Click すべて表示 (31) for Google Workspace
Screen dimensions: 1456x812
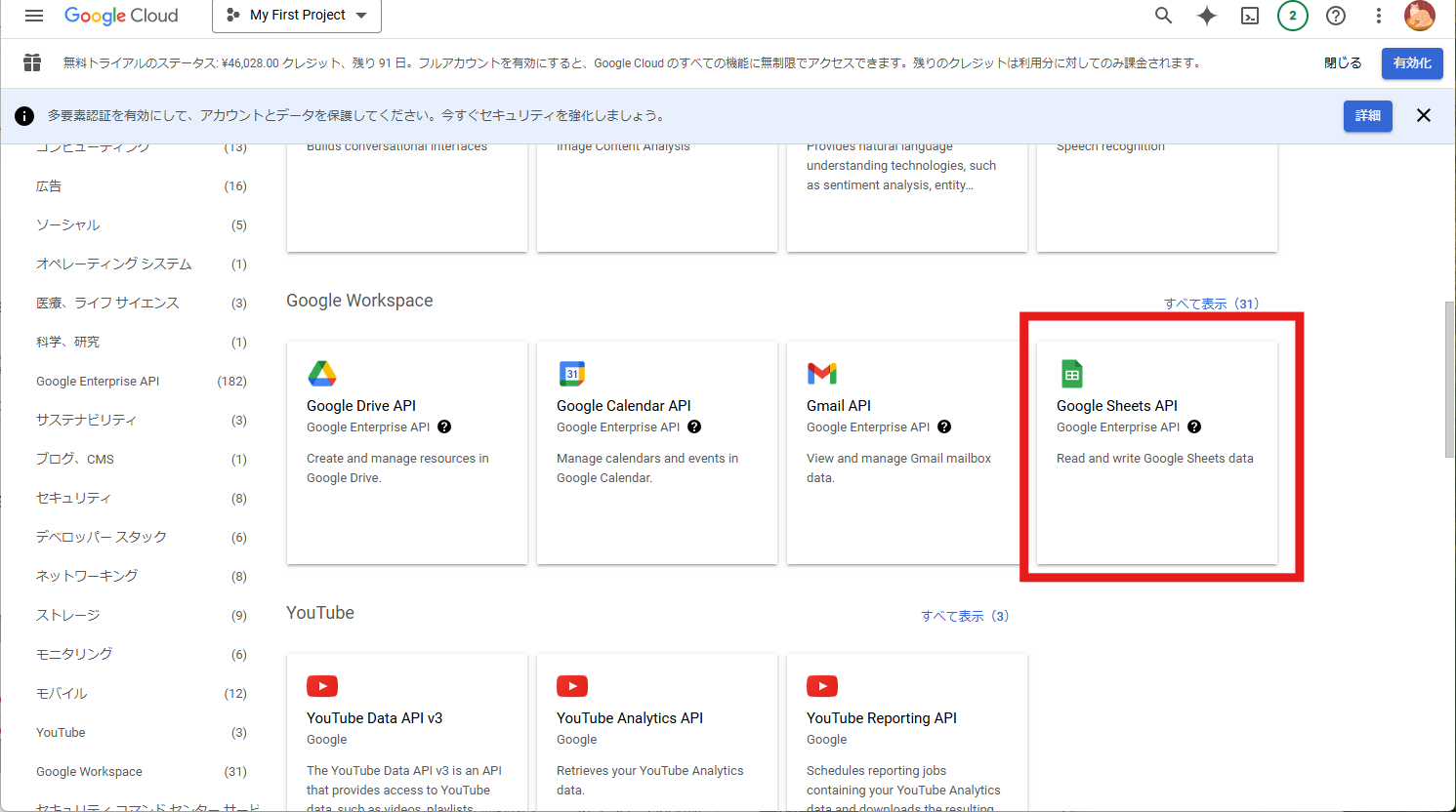1211,304
